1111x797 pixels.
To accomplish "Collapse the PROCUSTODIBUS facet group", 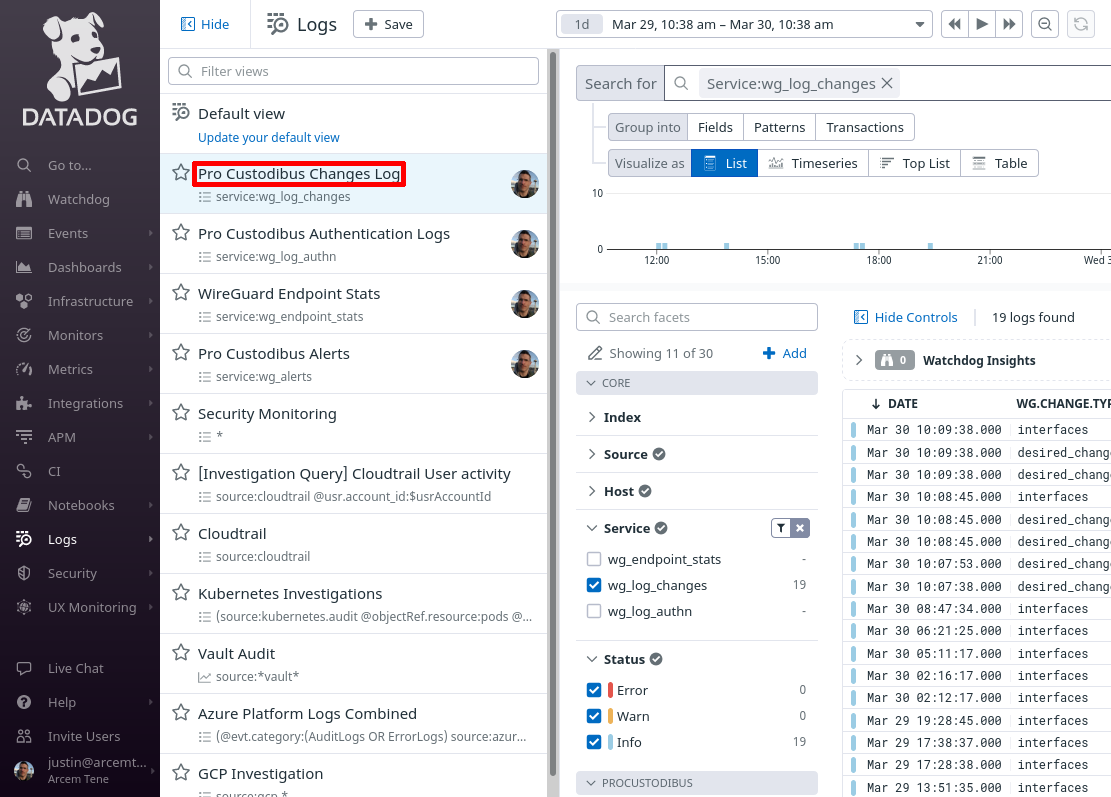I will (x=697, y=783).
